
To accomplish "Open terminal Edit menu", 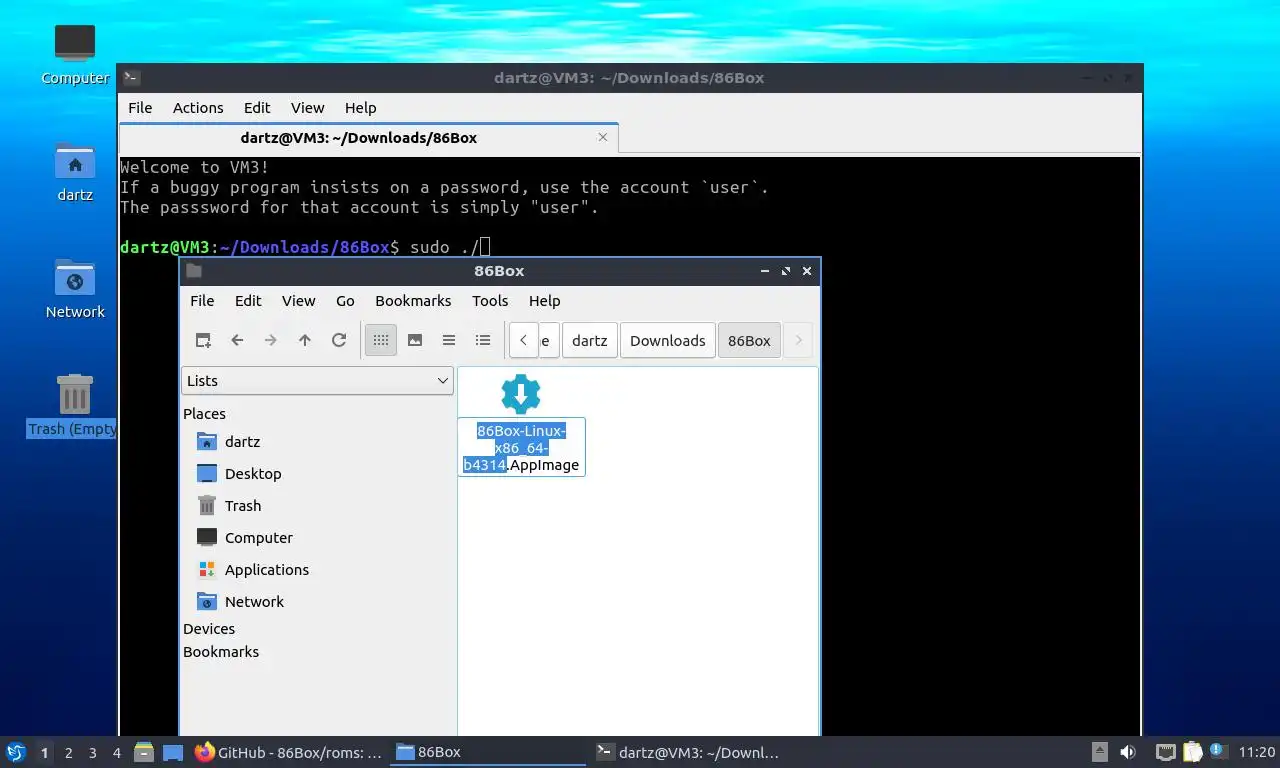I will click(257, 107).
